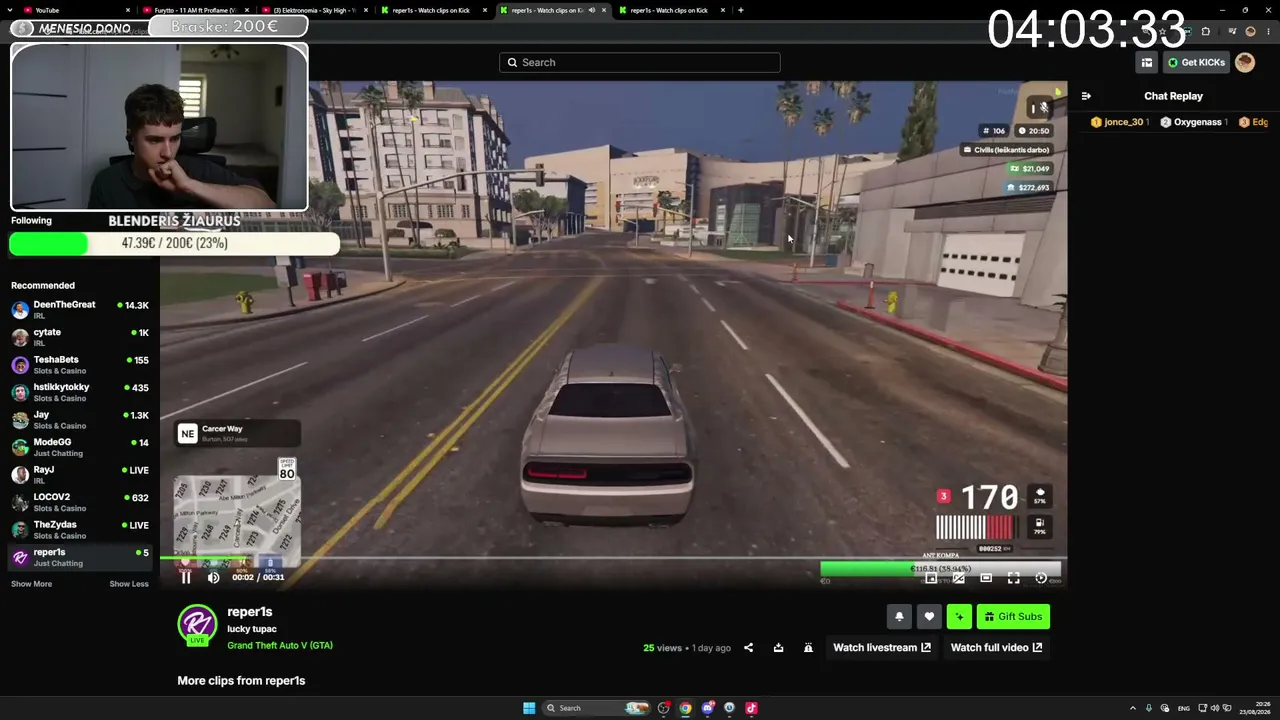This screenshot has width=1280, height=720.
Task: Mute the clip volume speaker icon
Action: [x=213, y=577]
